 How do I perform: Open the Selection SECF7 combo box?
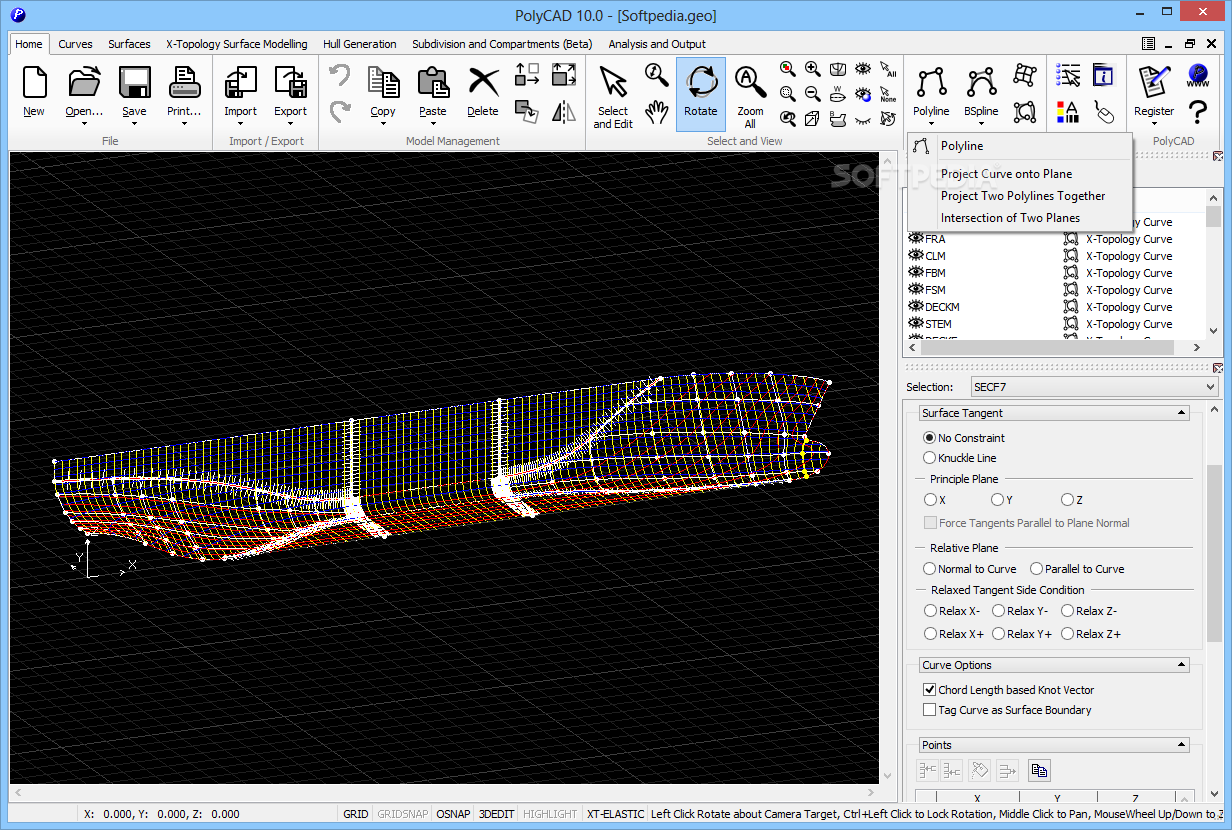click(1093, 387)
